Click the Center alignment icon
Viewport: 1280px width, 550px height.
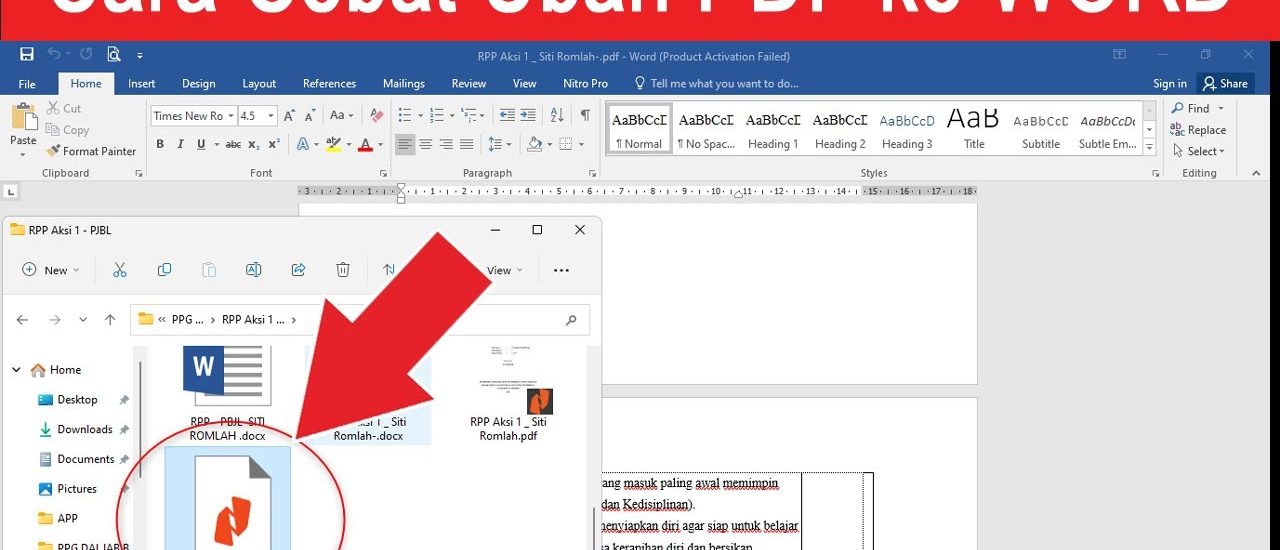point(425,145)
